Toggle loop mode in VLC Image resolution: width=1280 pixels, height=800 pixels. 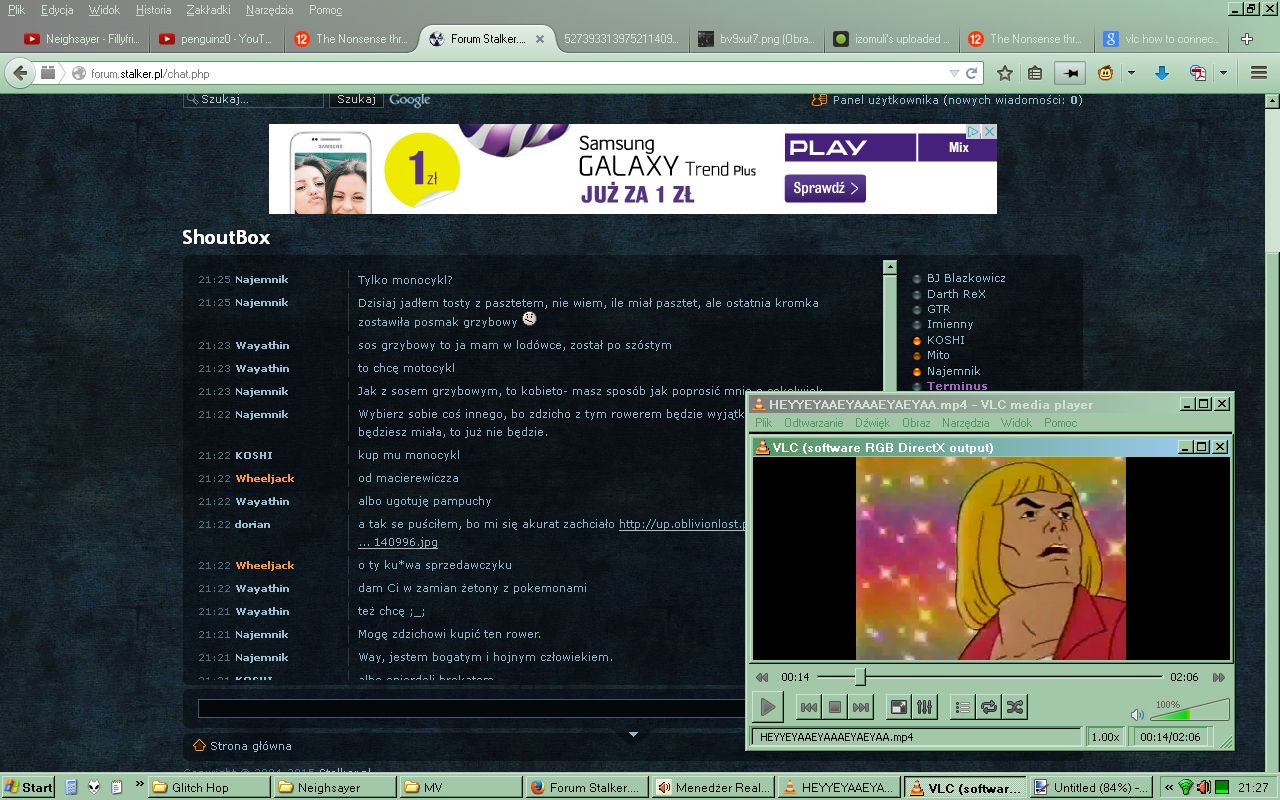(989, 707)
